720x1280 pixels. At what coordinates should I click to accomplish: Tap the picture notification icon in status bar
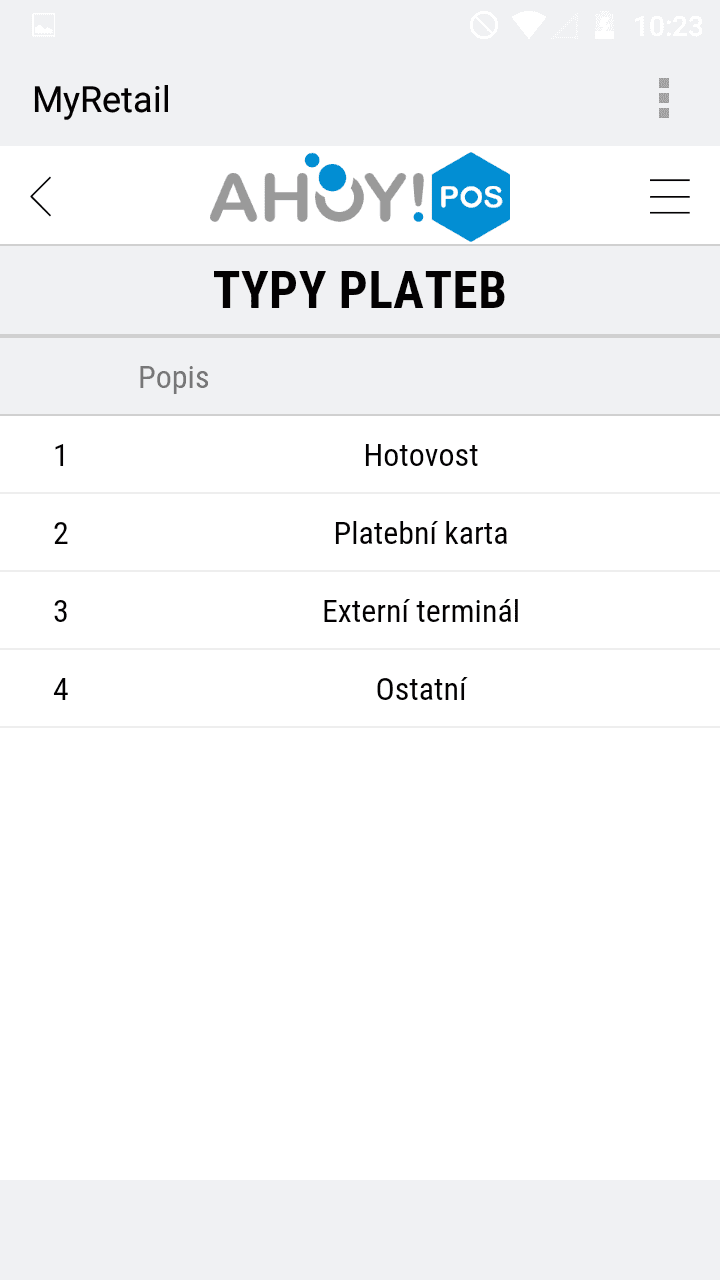tap(43, 26)
